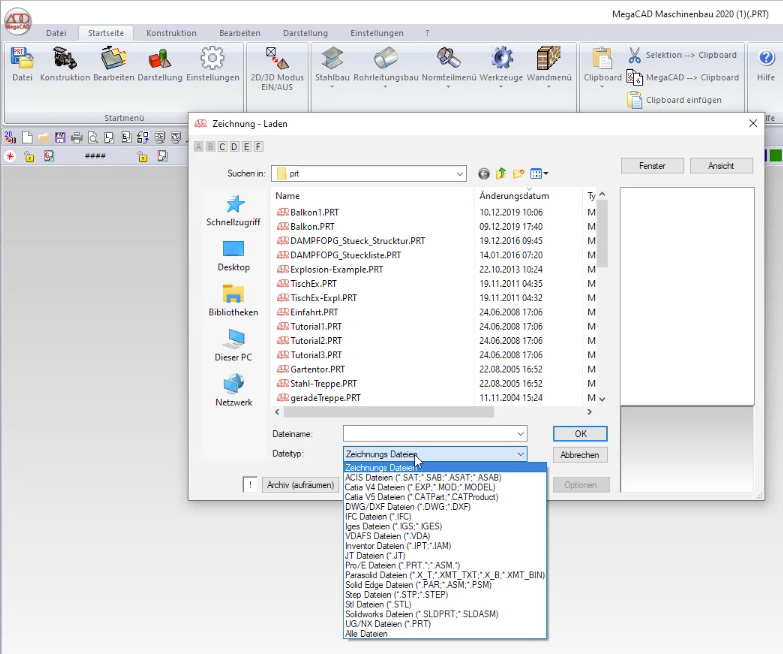Click the Netzwerk location icon

coord(233,389)
